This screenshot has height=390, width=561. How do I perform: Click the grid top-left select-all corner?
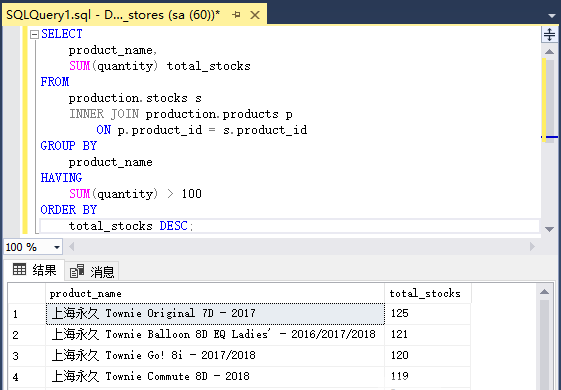(x=27, y=293)
